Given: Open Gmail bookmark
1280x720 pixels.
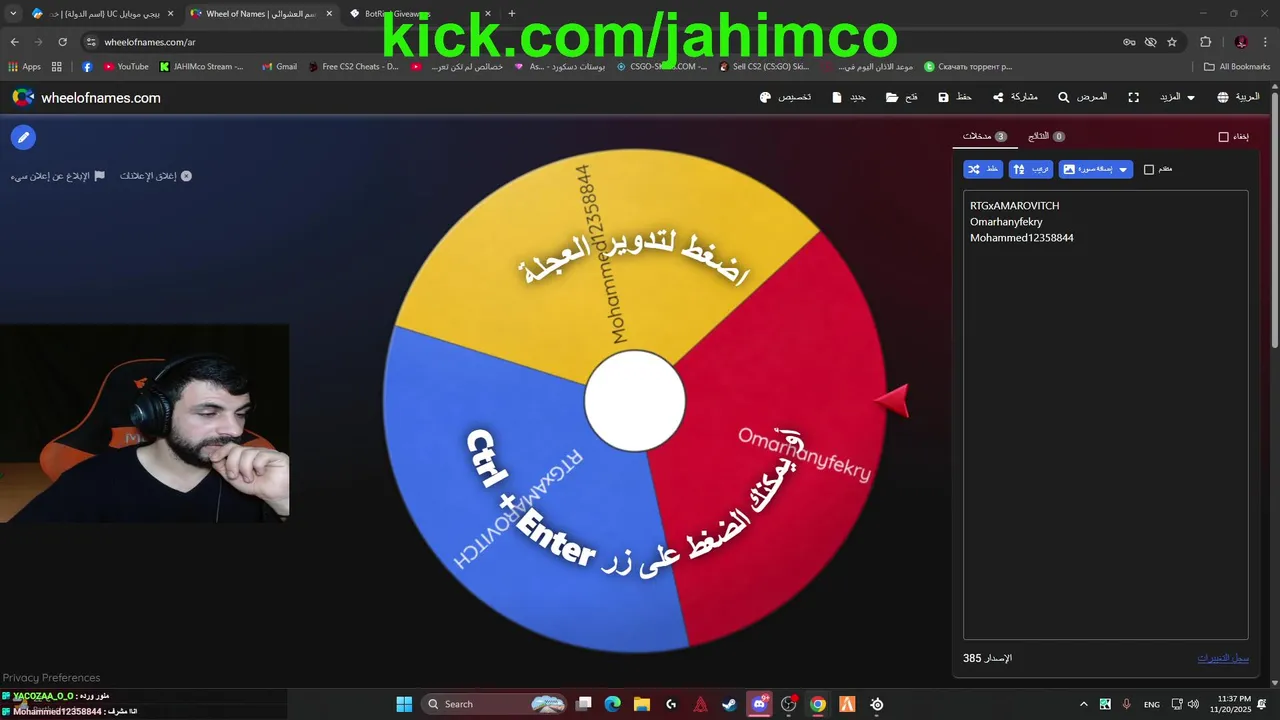Looking at the screenshot, I should (x=279, y=67).
